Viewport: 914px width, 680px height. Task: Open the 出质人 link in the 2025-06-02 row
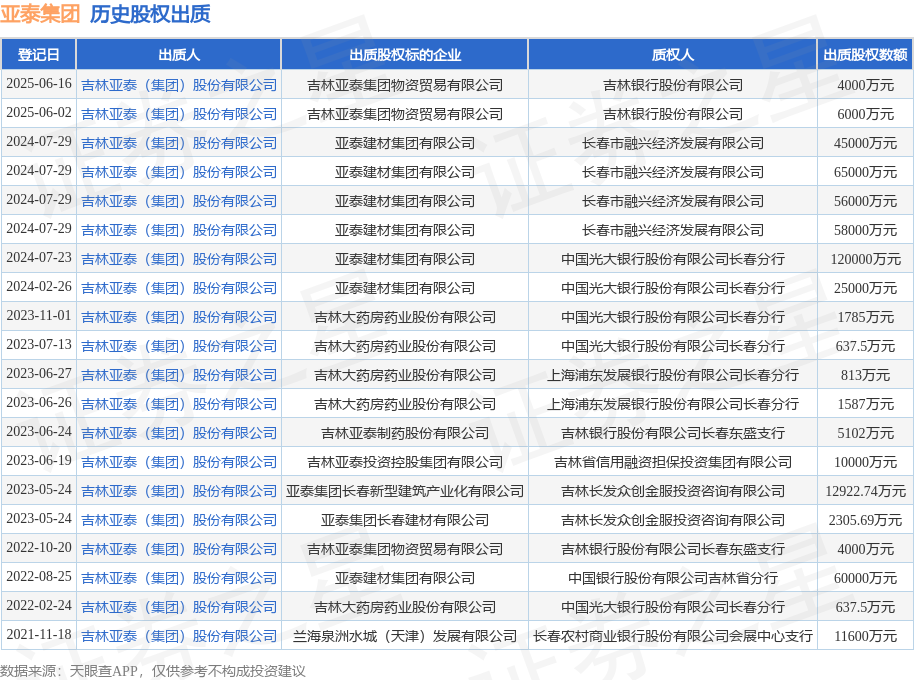[x=179, y=114]
